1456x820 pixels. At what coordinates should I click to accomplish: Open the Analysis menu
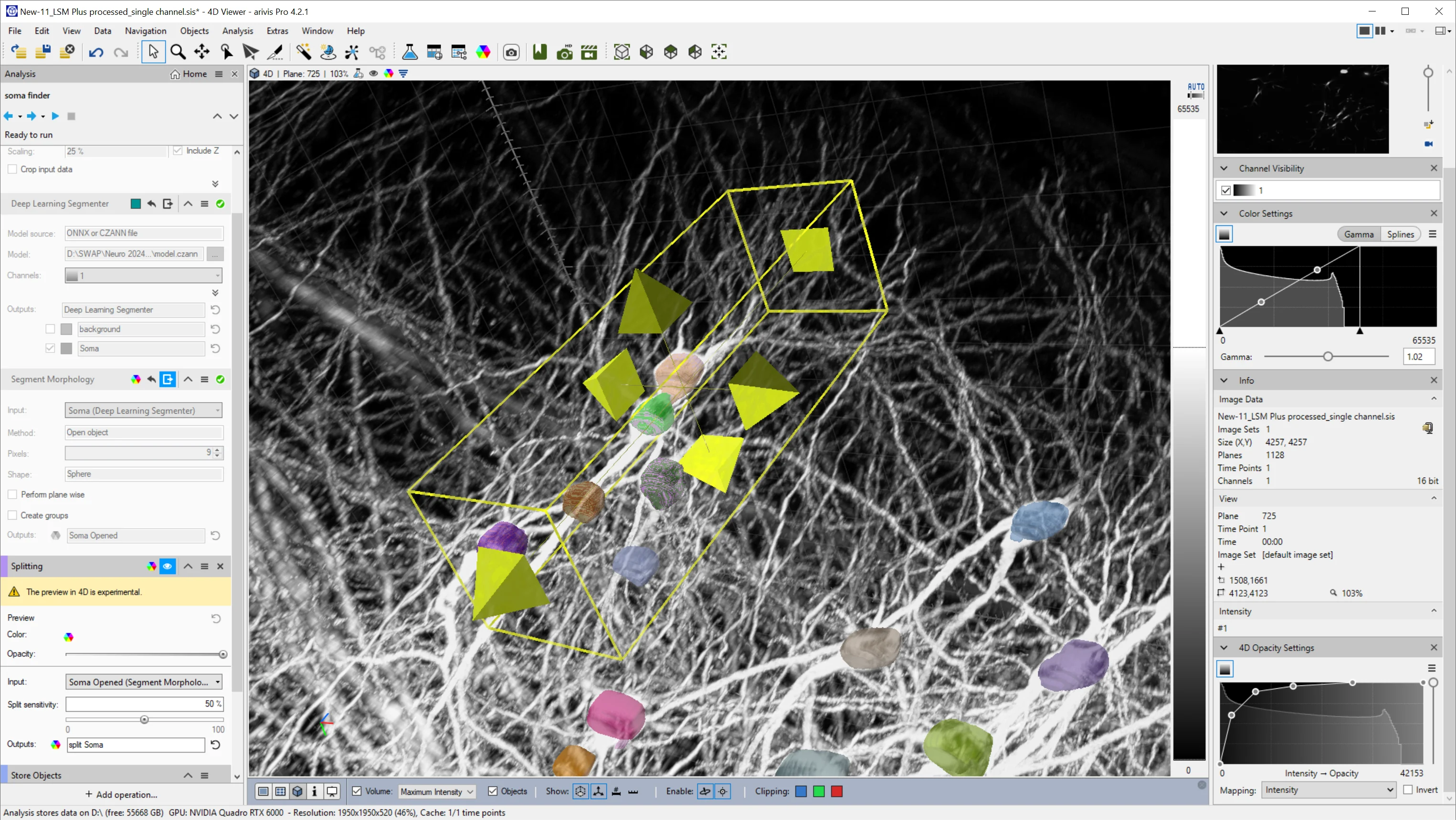point(237,31)
